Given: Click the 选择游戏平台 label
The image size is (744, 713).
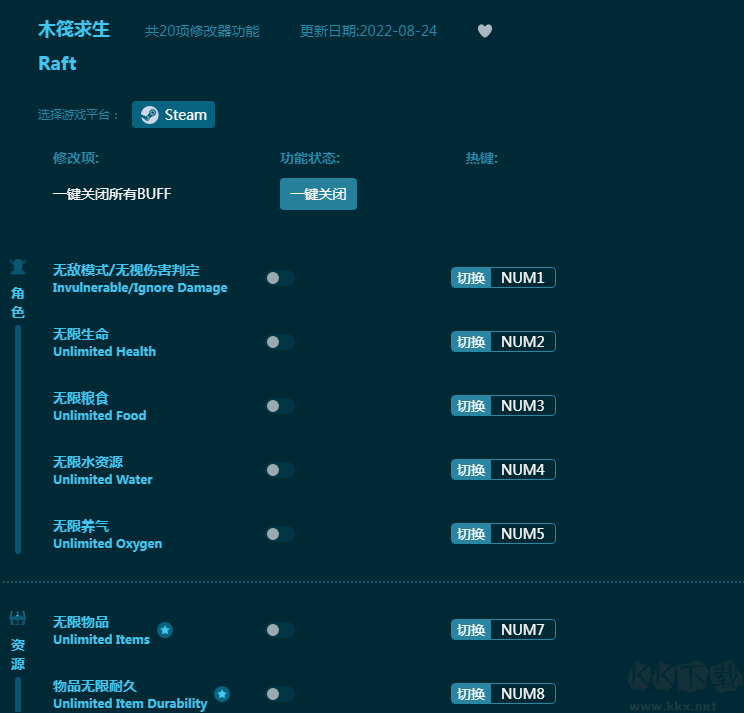Looking at the screenshot, I should pyautogui.click(x=78, y=115).
